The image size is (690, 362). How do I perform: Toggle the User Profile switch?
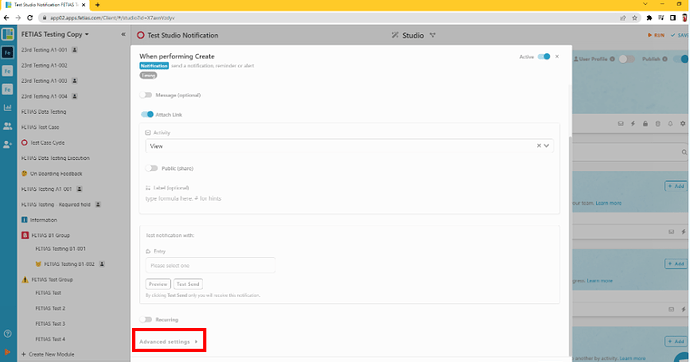627,59
